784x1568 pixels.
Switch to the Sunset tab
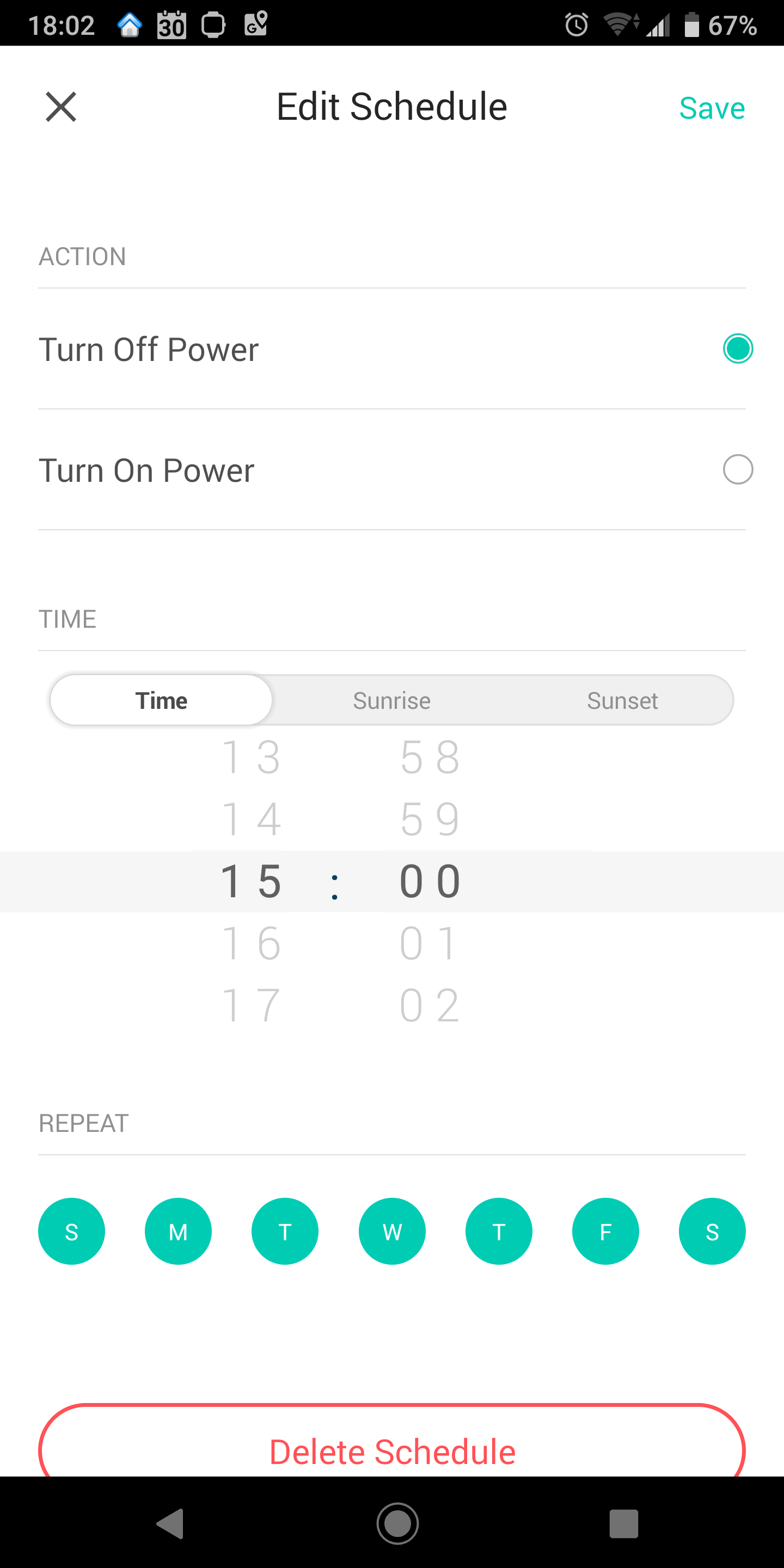[622, 701]
